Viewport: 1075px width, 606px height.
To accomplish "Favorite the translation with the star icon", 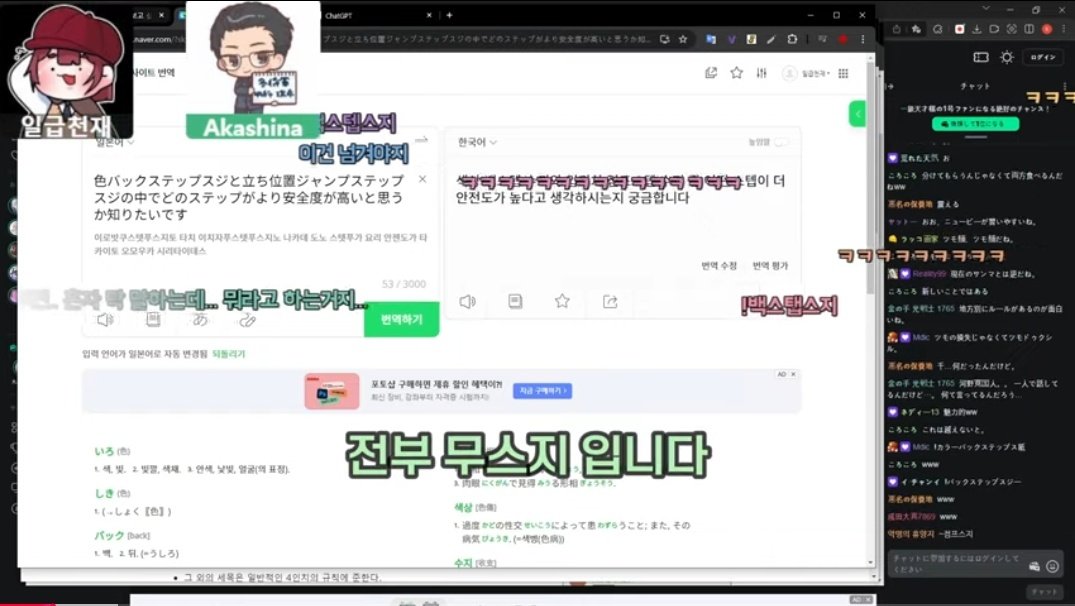I will [x=562, y=301].
